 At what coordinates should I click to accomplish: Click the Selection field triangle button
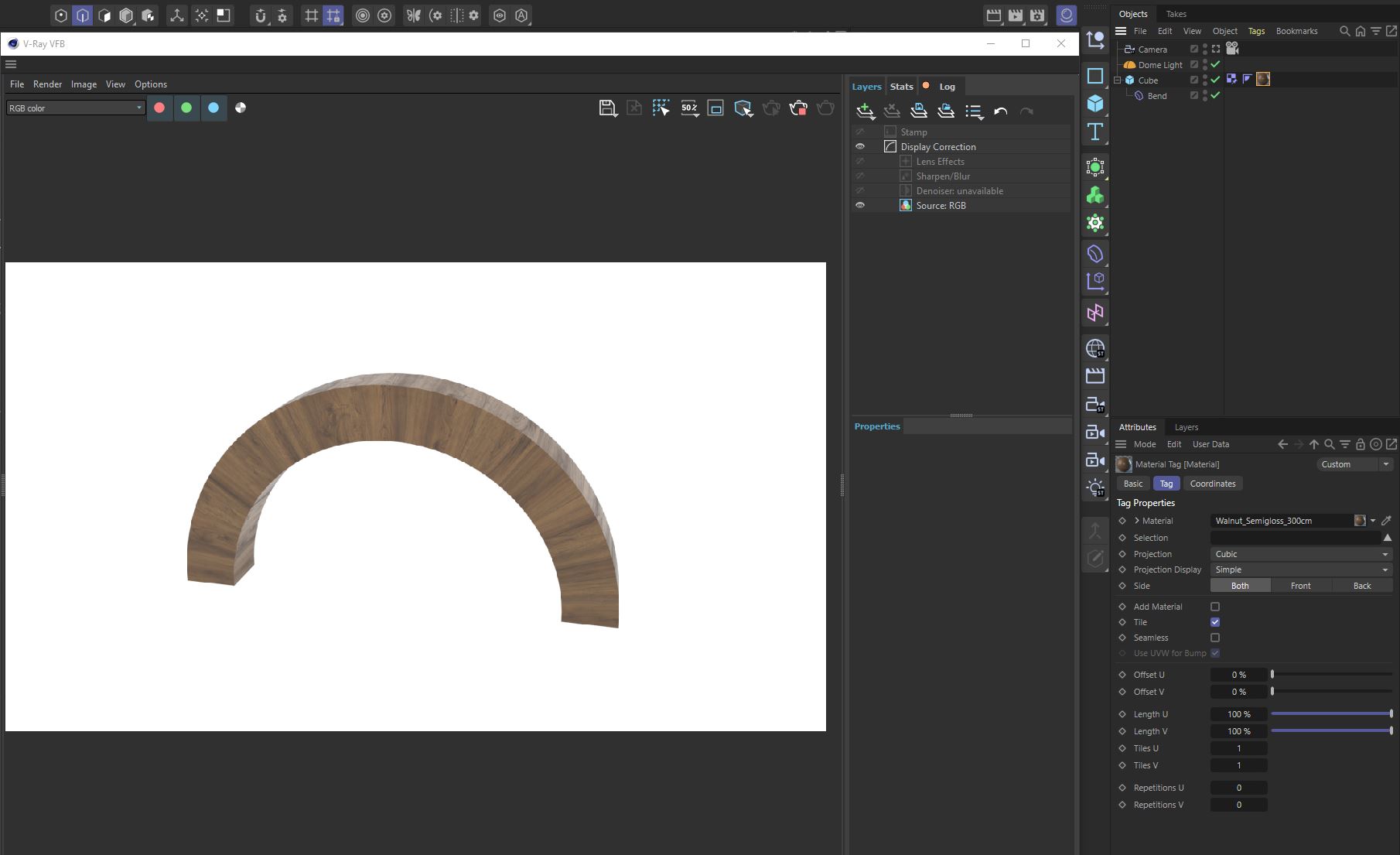coord(1387,538)
